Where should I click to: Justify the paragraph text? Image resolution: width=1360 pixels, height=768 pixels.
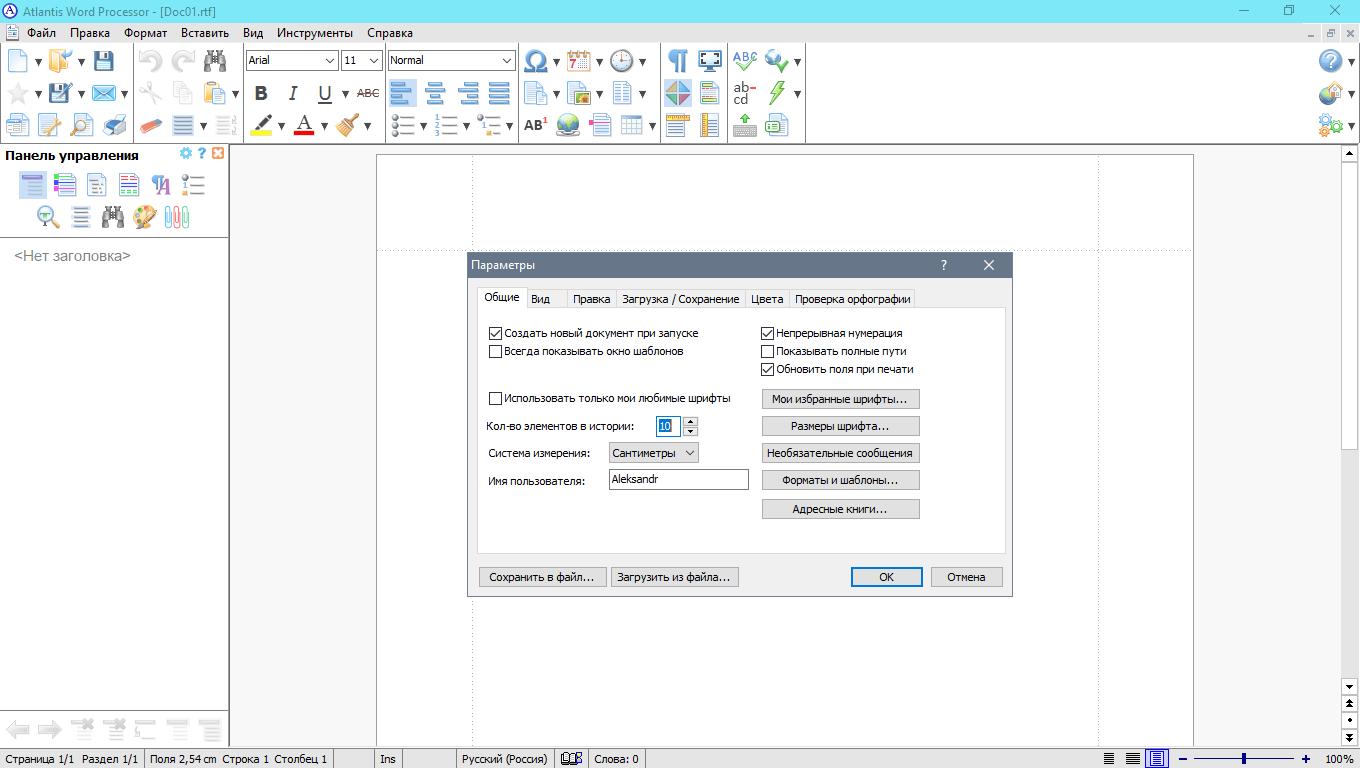(x=499, y=93)
